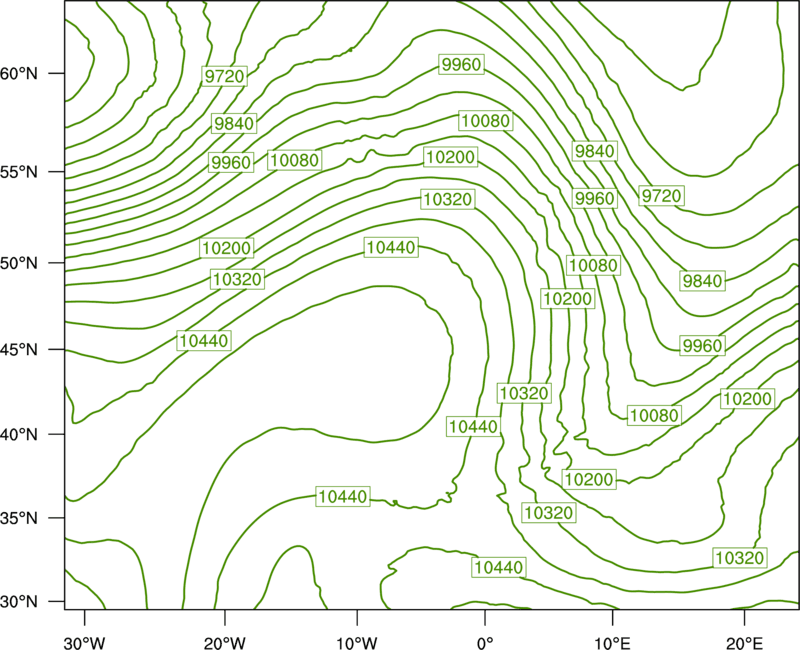Viewport: 800px width, 650px height.
Task: Pick the 45°N latitude axis label
Action: point(19,349)
